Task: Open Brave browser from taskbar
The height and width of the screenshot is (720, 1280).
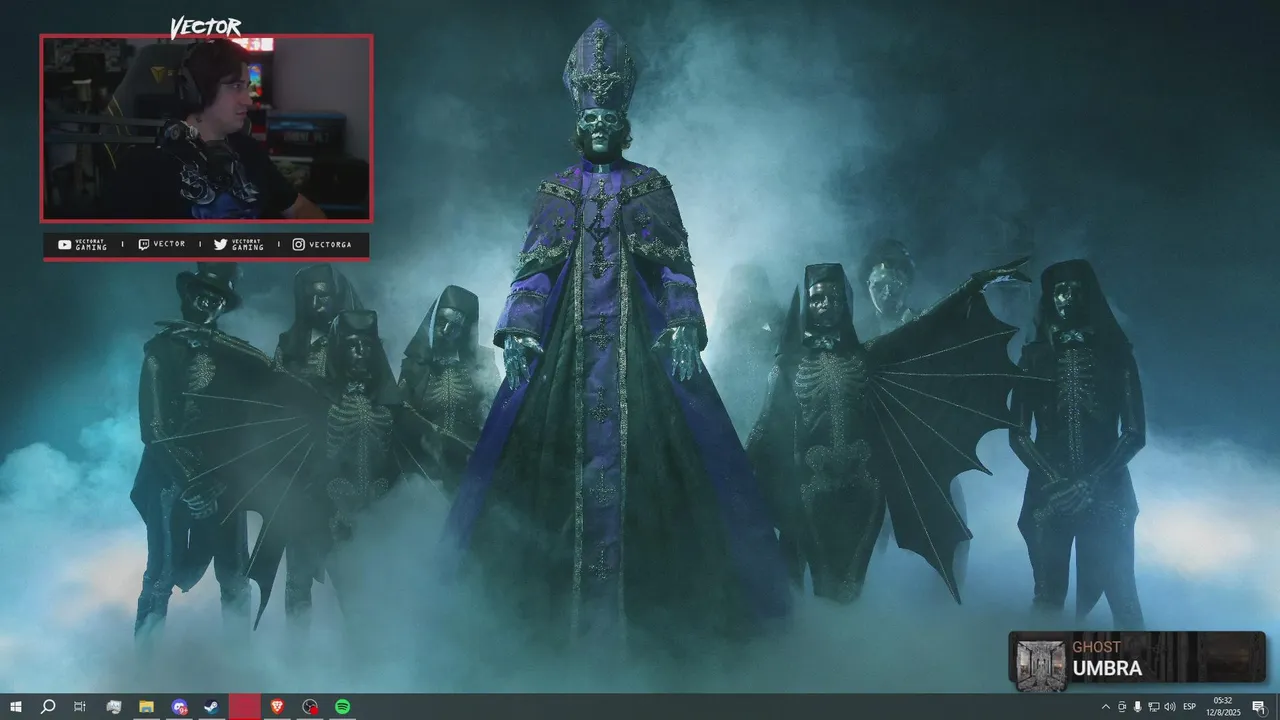Action: click(x=277, y=707)
